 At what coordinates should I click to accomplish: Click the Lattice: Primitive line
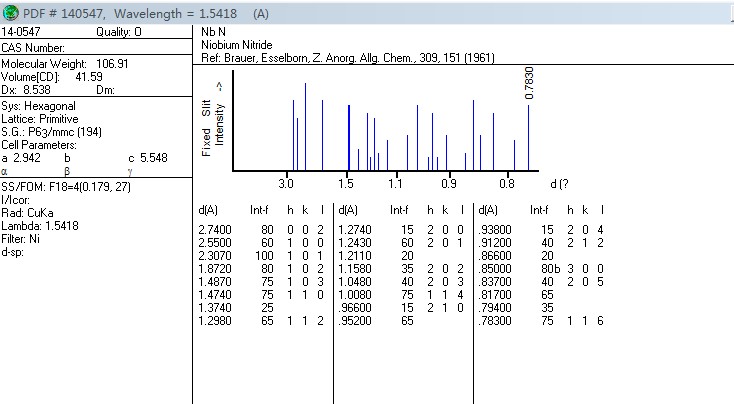[x=40, y=119]
